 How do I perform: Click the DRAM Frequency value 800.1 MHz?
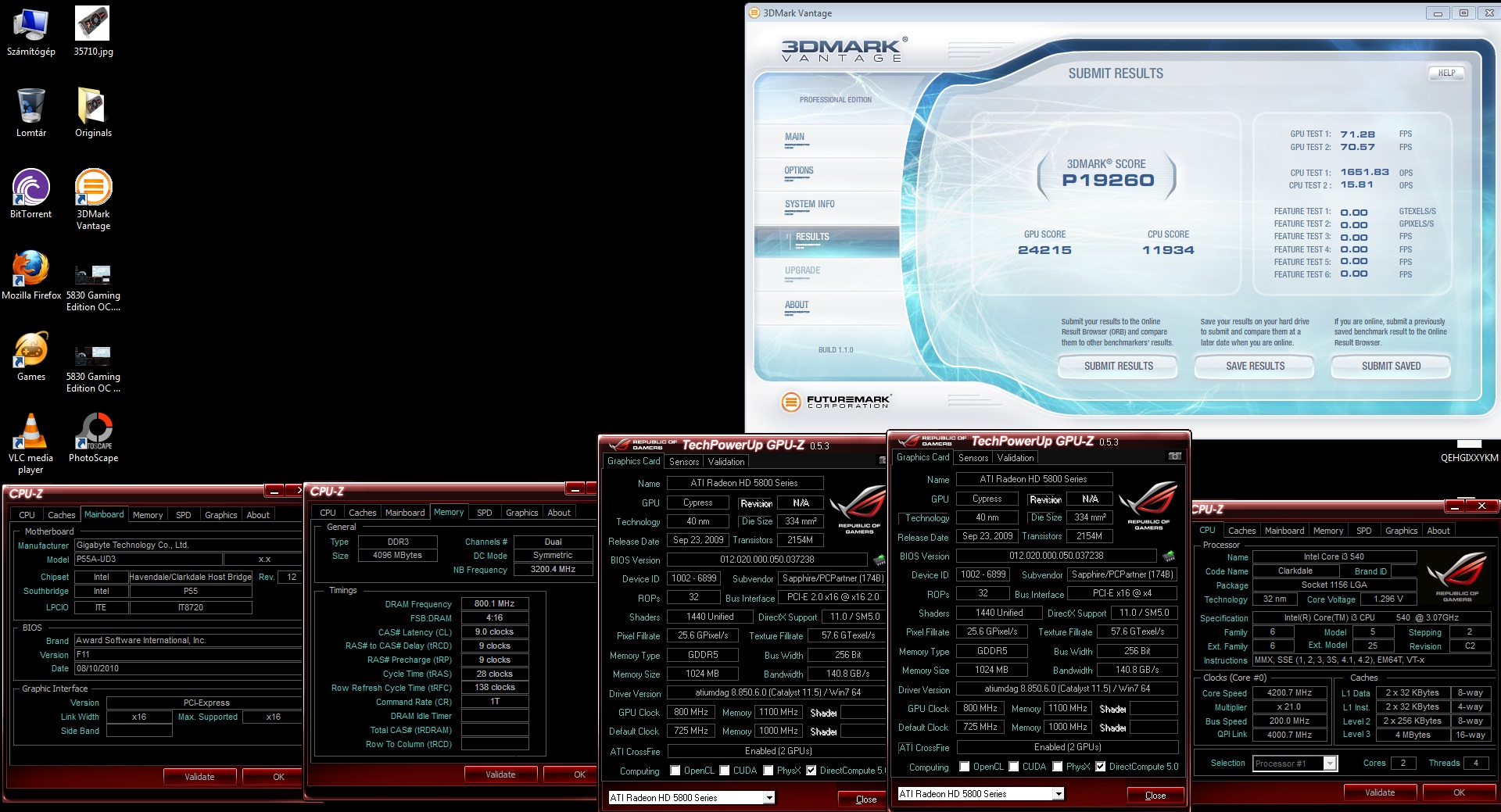pyautogui.click(x=495, y=603)
